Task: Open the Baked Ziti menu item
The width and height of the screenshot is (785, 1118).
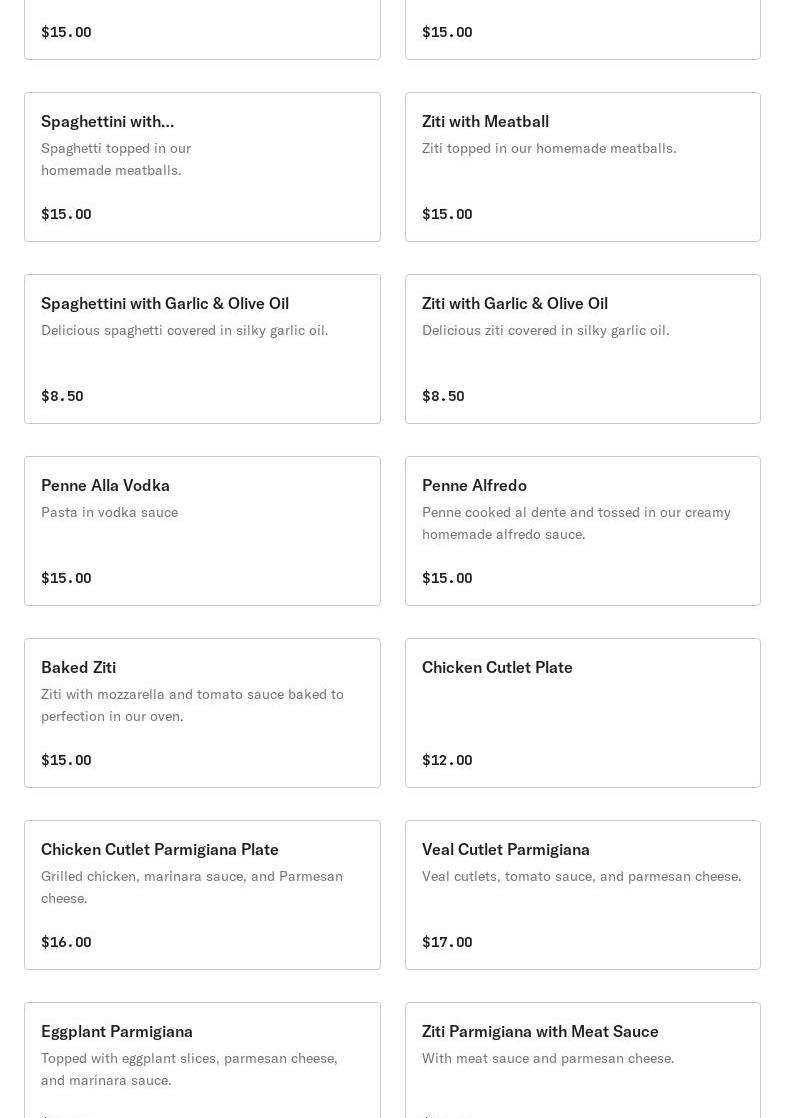Action: click(202, 713)
